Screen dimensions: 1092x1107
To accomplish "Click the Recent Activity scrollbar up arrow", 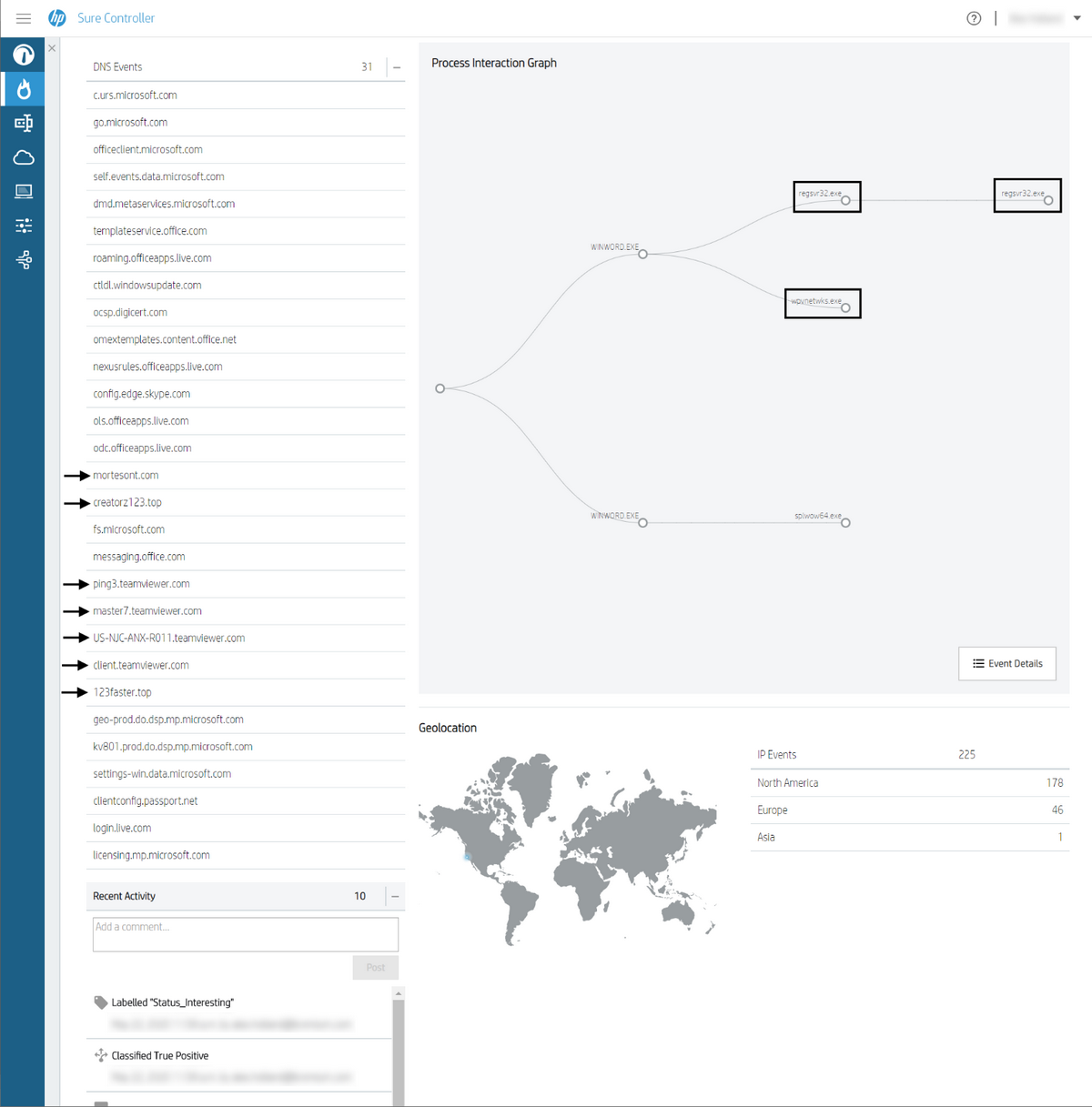I will click(x=398, y=993).
